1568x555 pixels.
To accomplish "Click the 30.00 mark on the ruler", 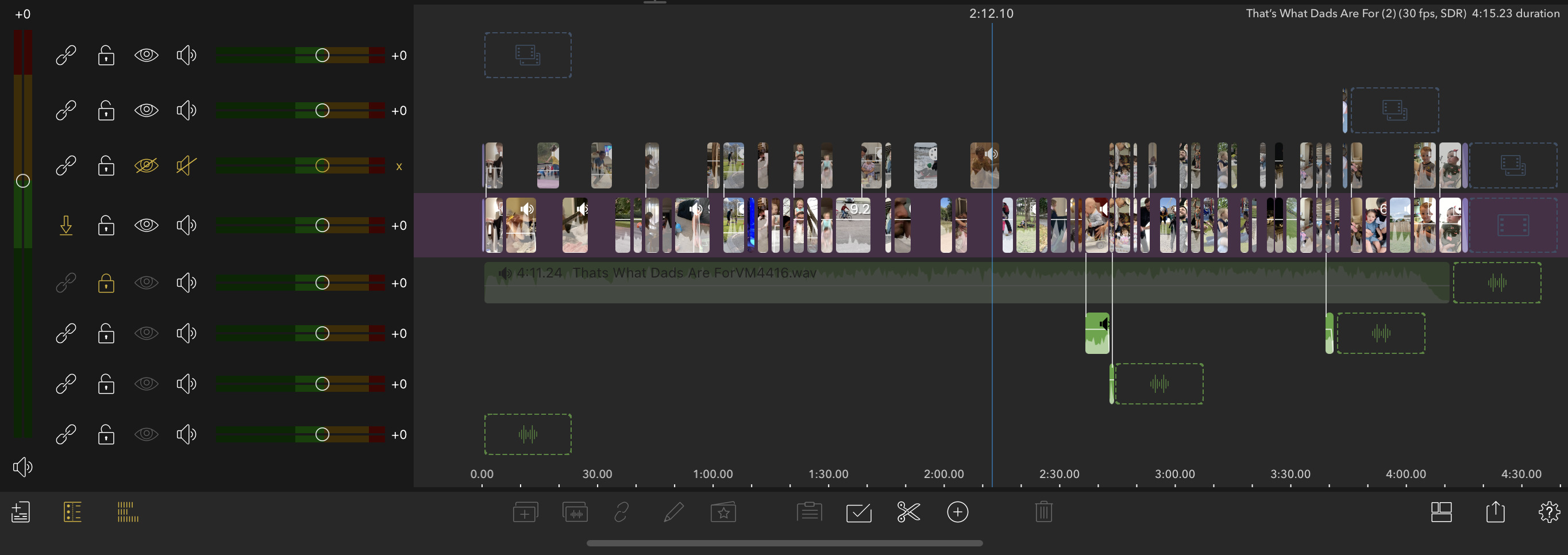I will click(597, 474).
